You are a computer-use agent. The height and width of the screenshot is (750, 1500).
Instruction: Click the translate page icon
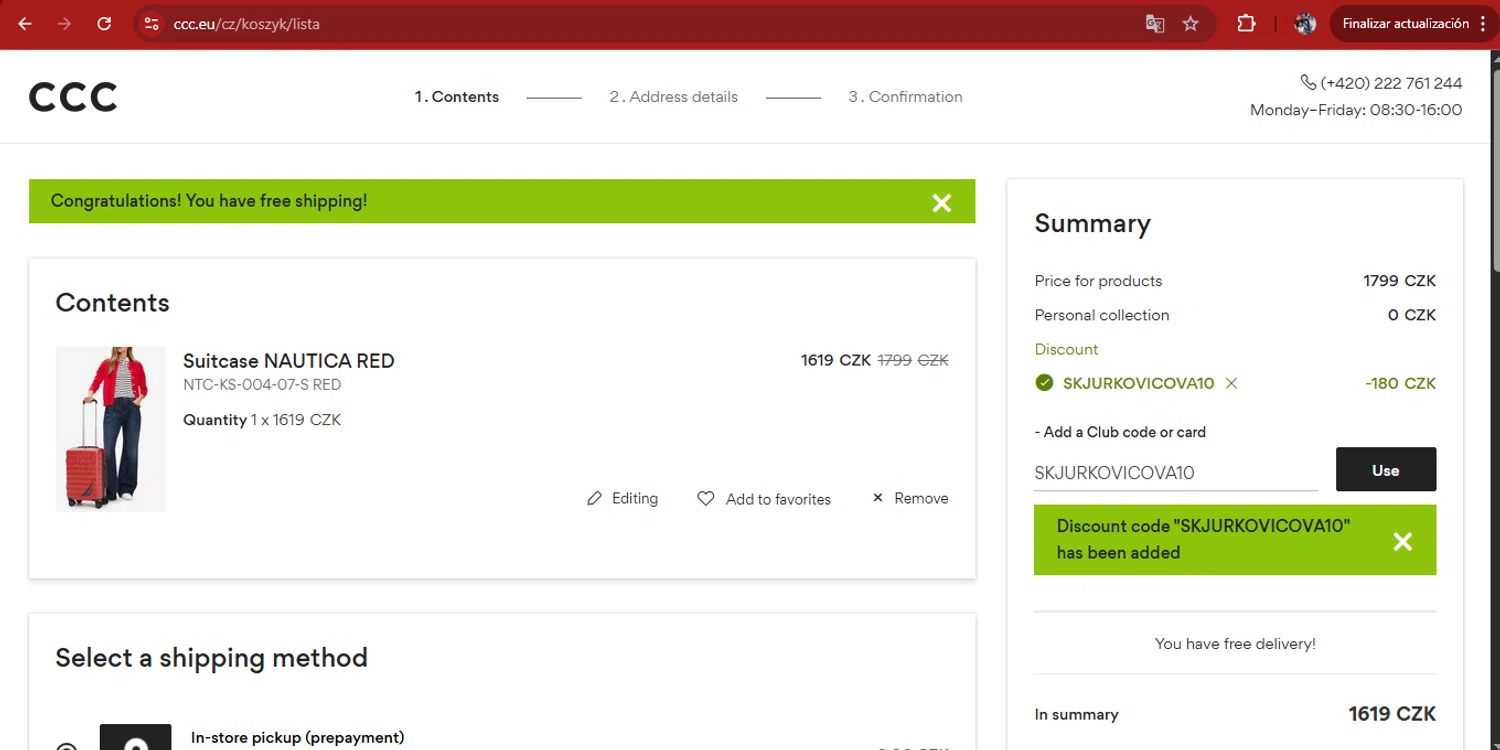(x=1155, y=24)
